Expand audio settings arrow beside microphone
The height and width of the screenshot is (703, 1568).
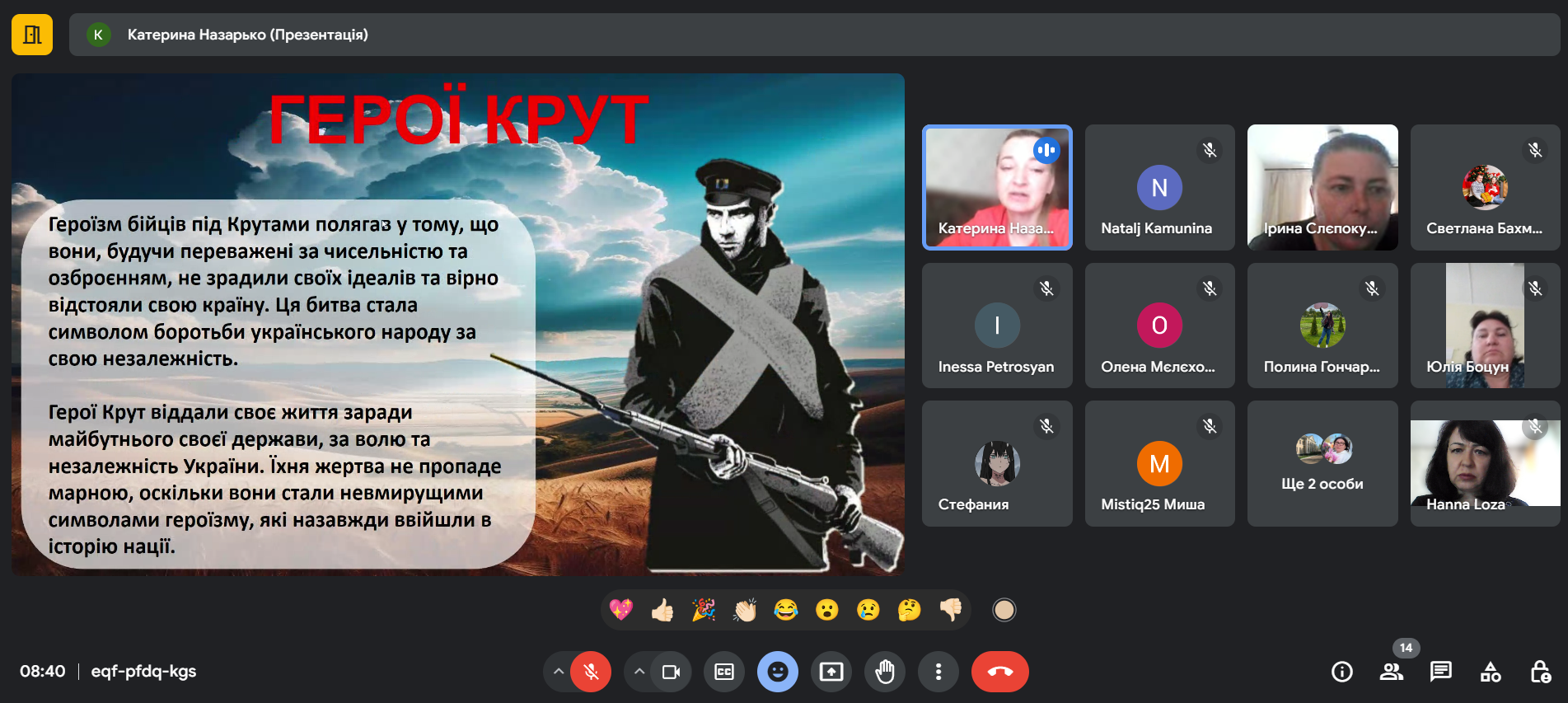(x=558, y=672)
